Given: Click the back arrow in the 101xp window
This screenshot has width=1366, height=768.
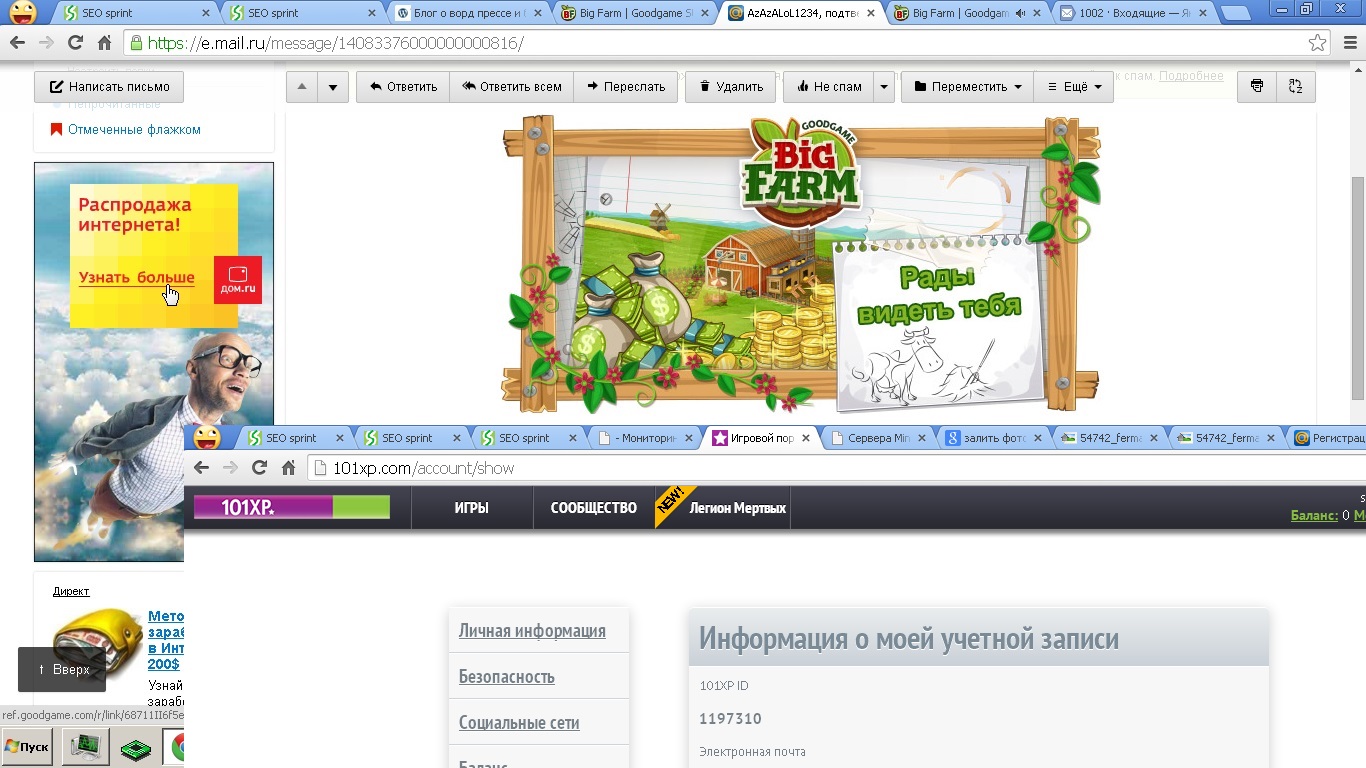Looking at the screenshot, I should [x=201, y=467].
